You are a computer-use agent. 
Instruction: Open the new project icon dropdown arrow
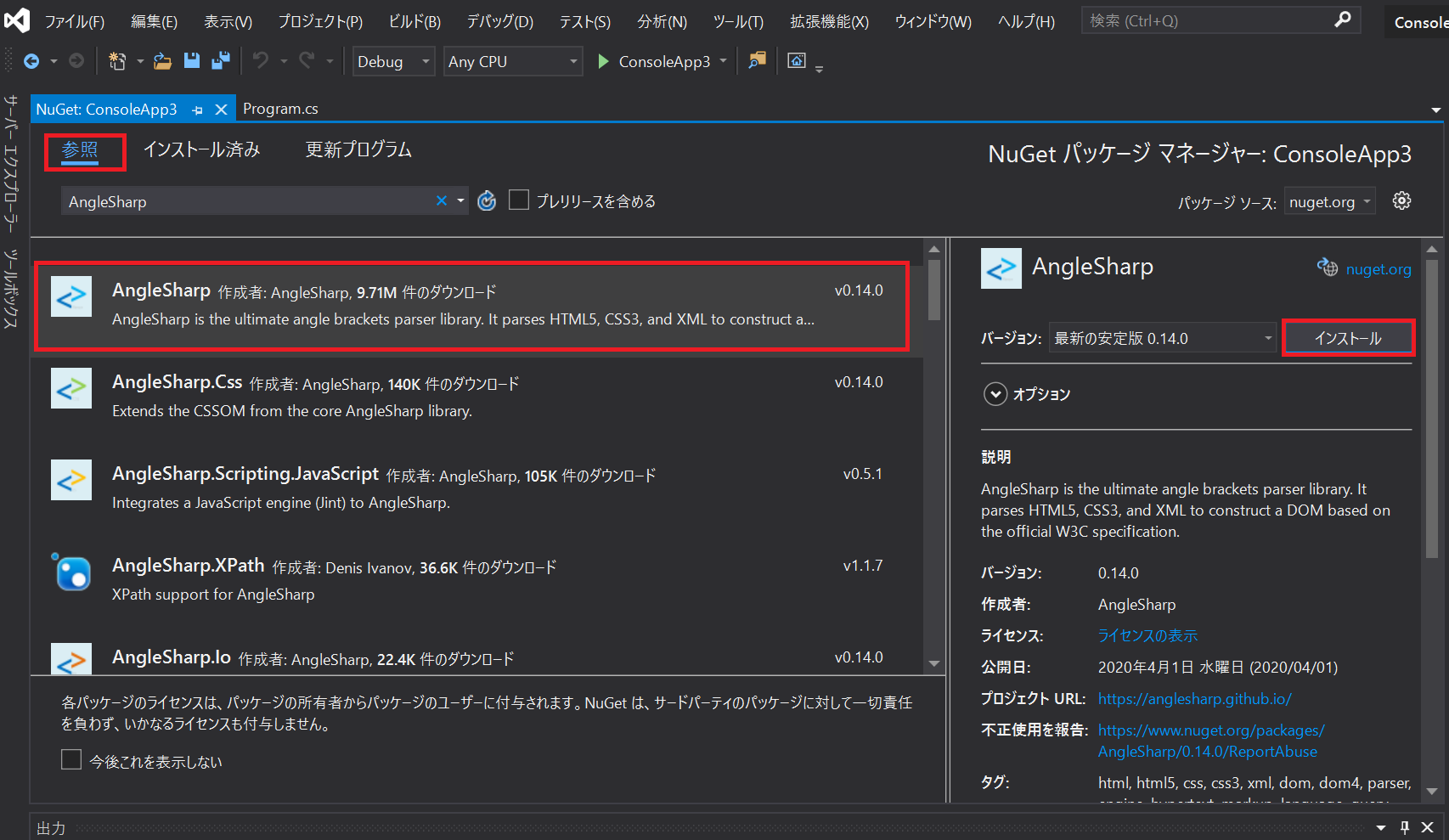click(x=140, y=61)
